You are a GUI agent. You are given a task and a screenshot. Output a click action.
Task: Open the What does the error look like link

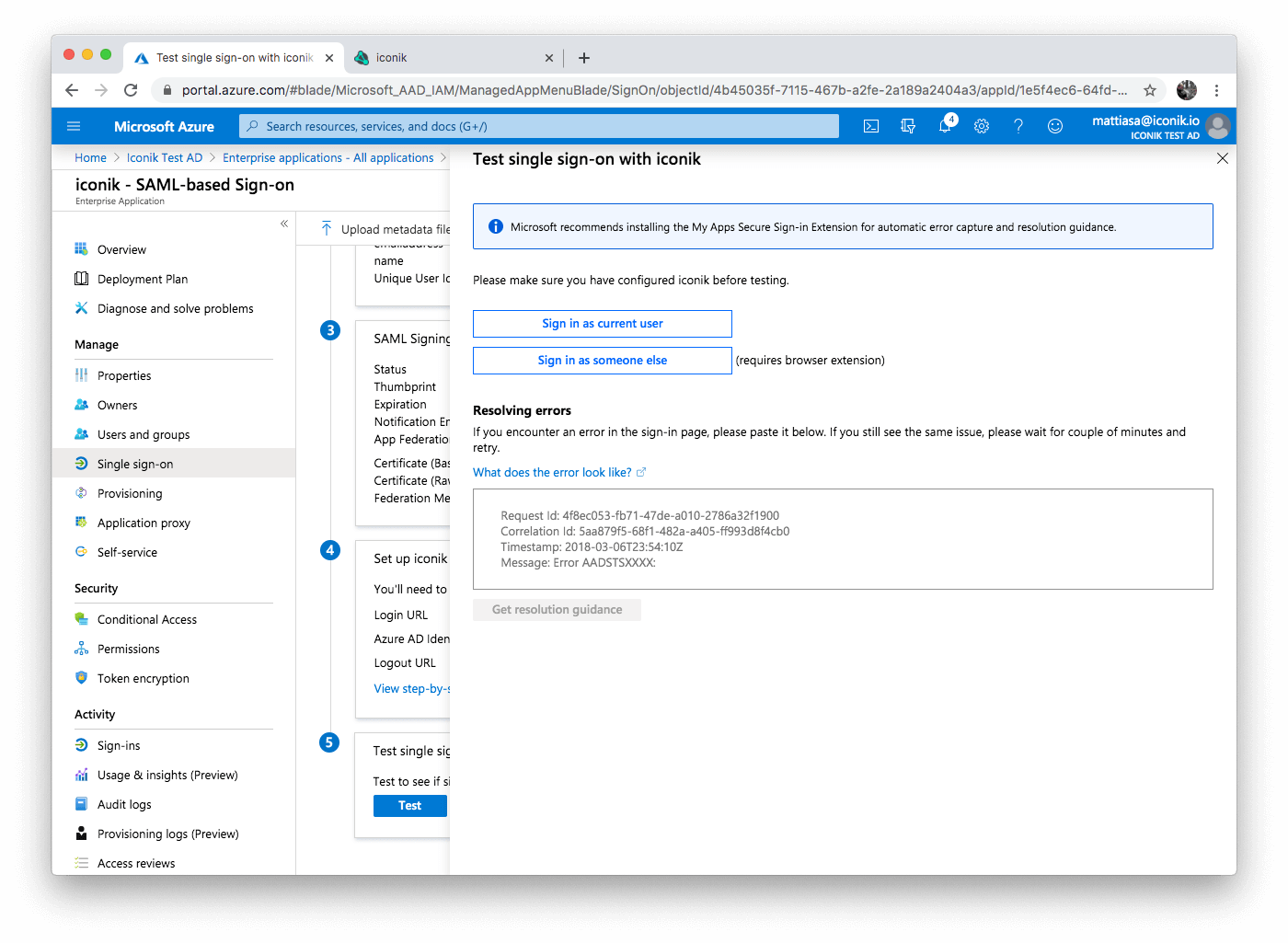click(x=552, y=472)
